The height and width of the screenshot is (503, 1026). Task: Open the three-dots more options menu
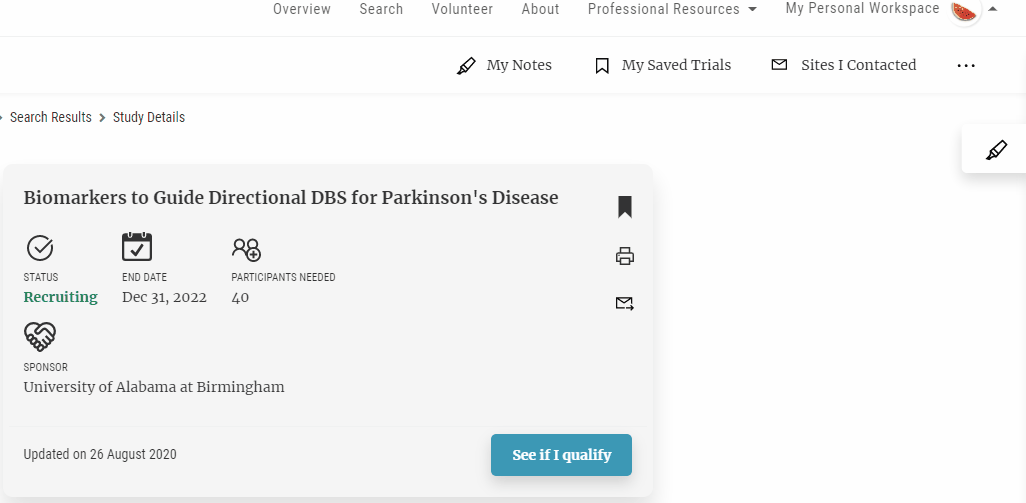point(966,65)
